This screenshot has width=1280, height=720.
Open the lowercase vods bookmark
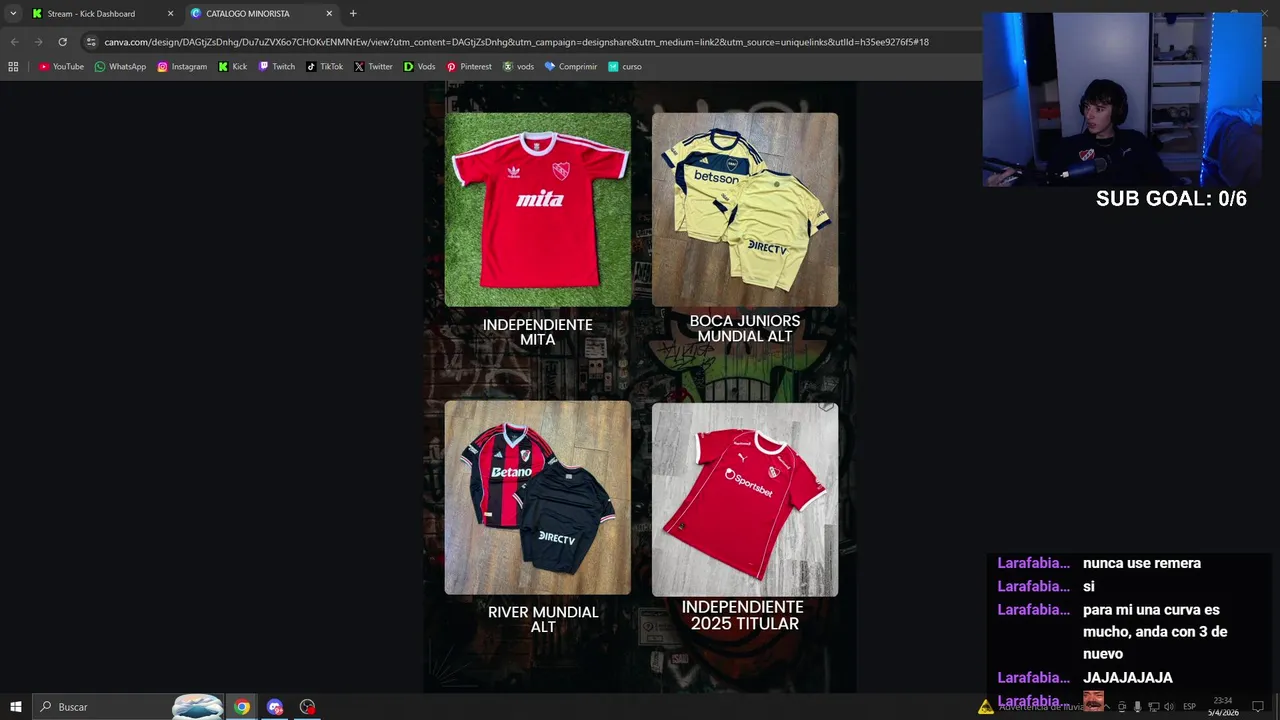coord(518,67)
